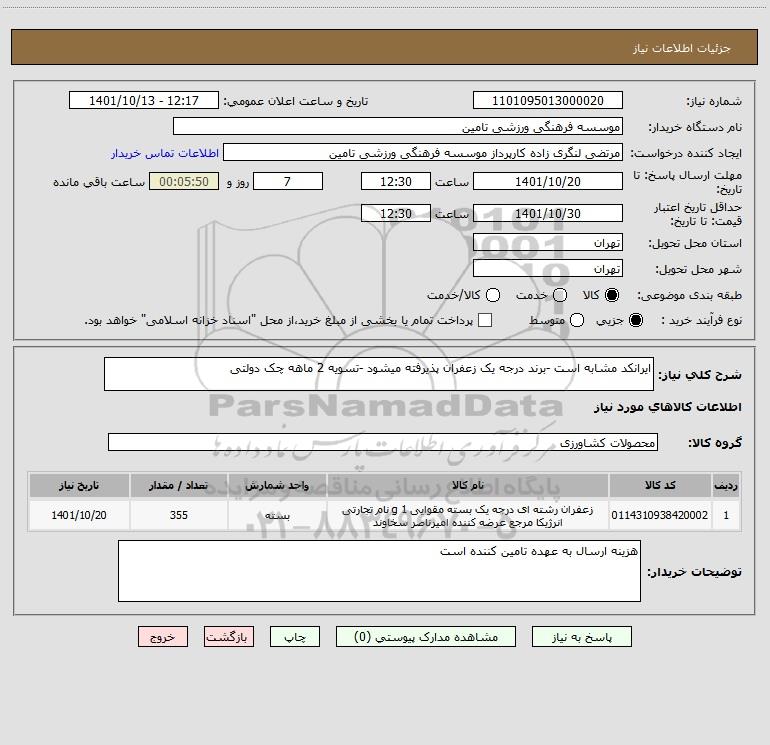
Task: Click the table need date 1401/10/20 cell
Action: point(79,515)
